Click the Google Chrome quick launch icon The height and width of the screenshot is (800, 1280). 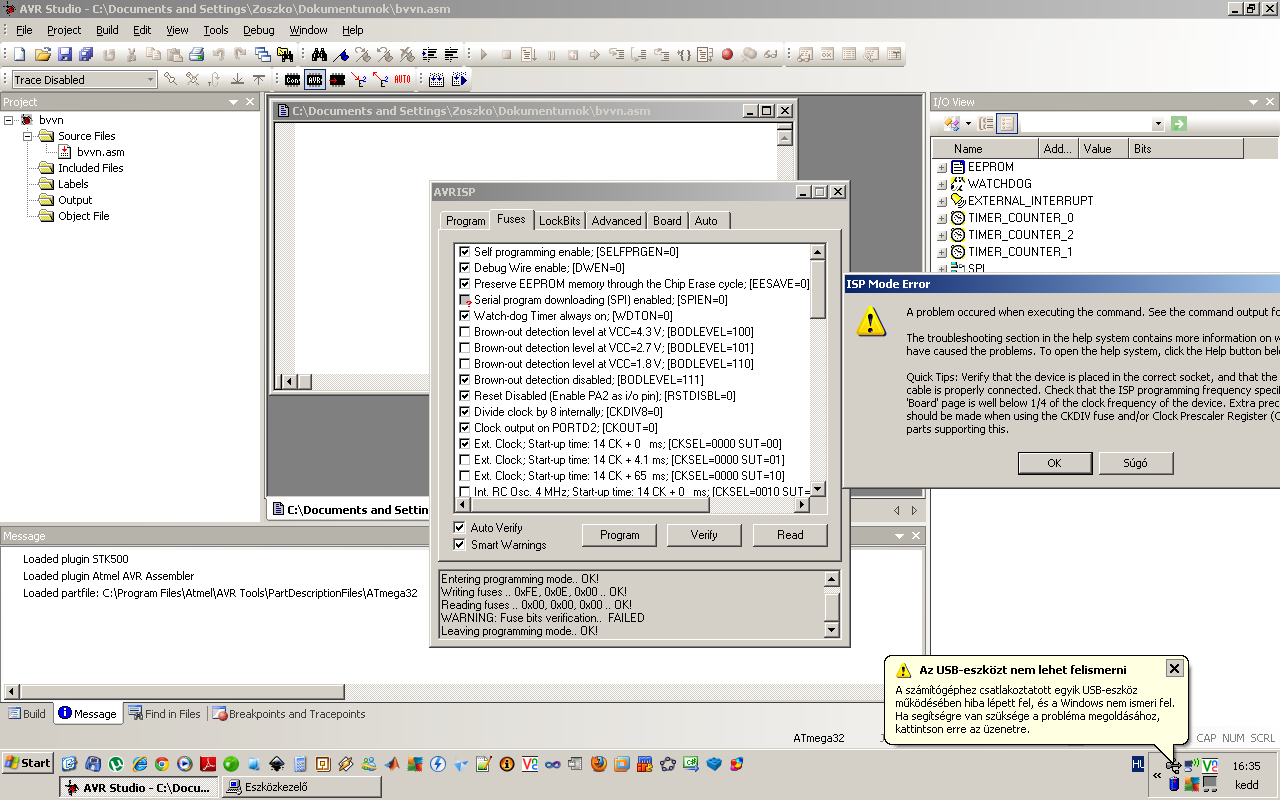pos(162,764)
